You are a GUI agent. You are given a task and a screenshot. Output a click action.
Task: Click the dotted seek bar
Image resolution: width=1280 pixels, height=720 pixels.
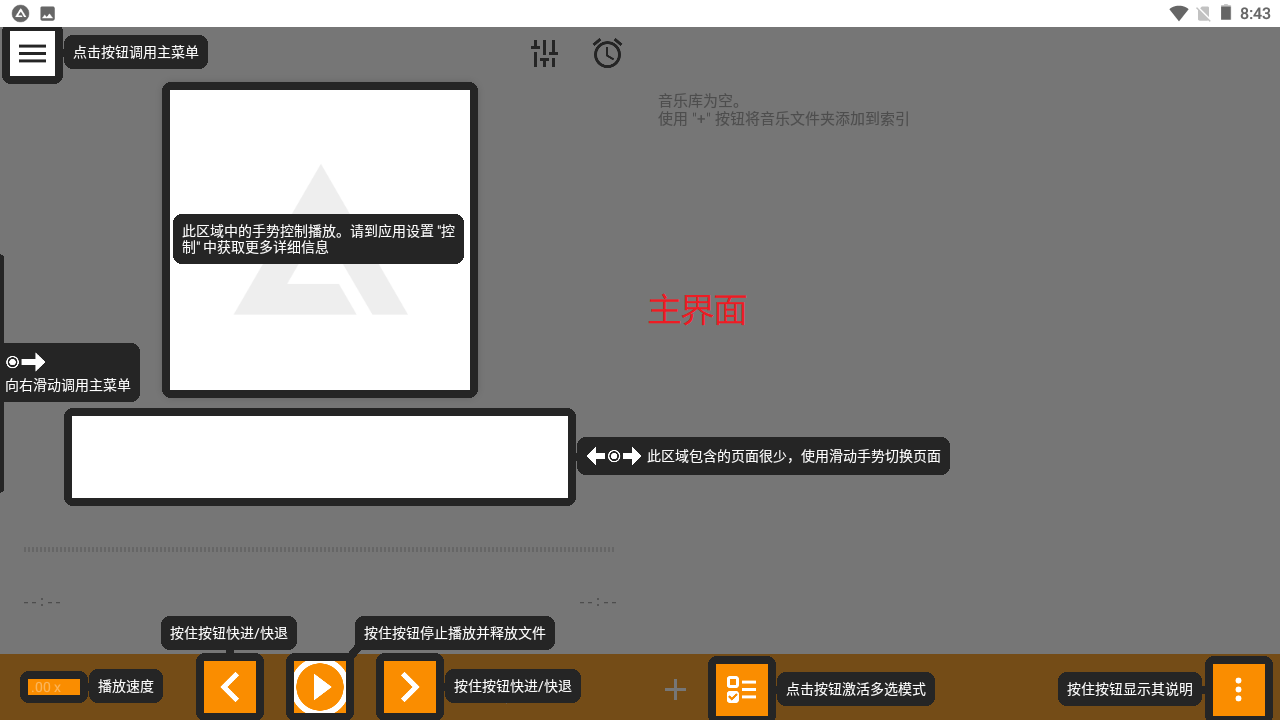318,549
